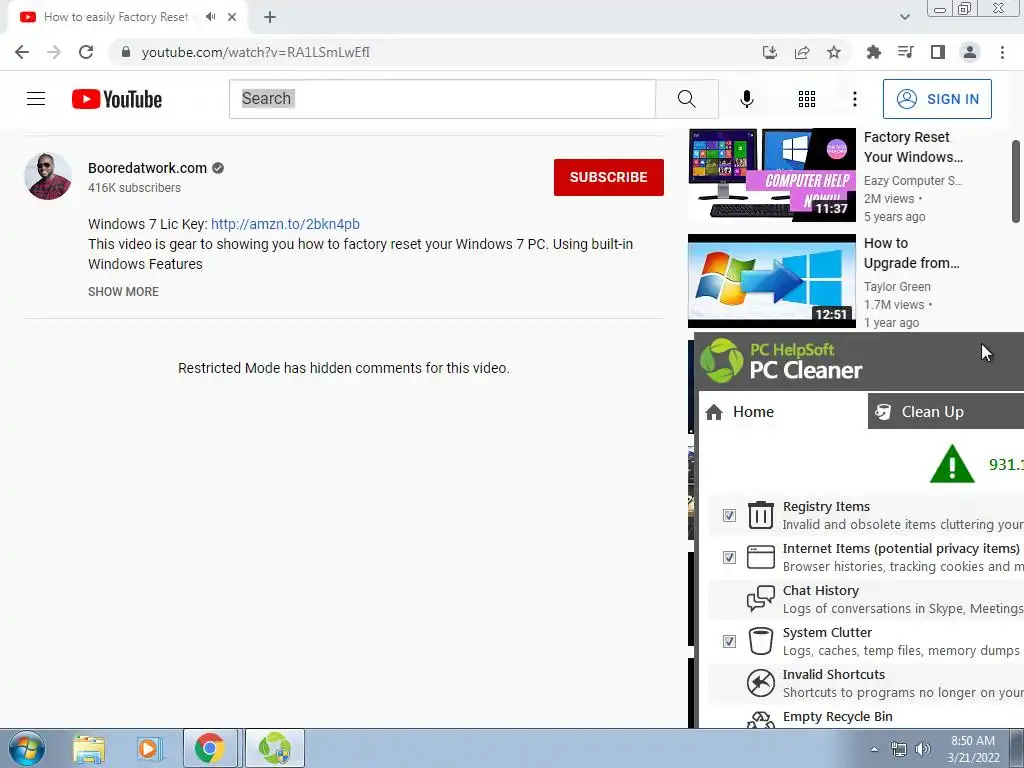Uncheck the System Clutter checkbox

click(729, 641)
